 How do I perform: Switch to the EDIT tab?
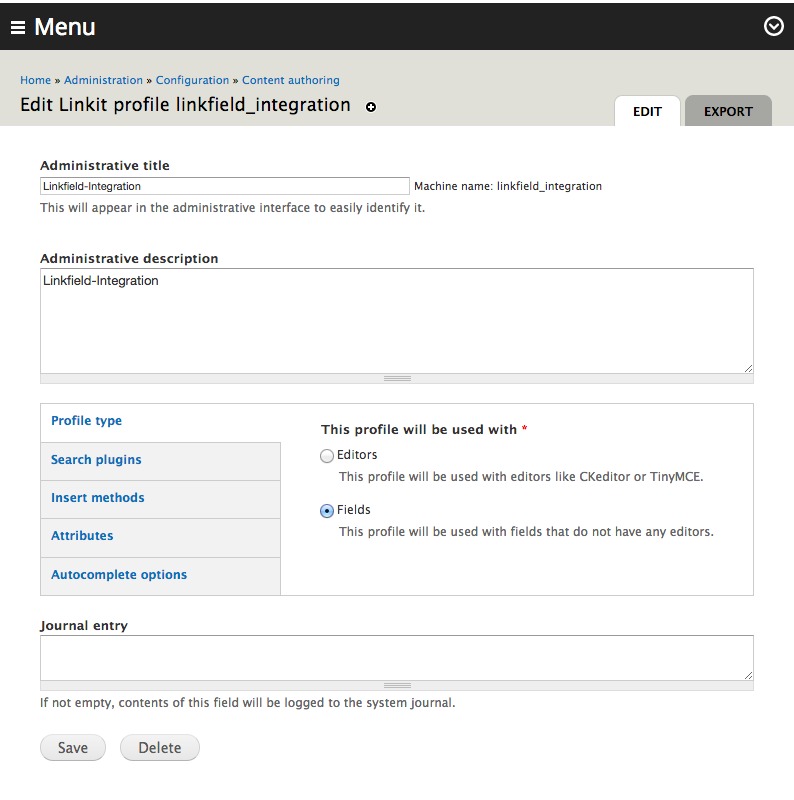[647, 111]
